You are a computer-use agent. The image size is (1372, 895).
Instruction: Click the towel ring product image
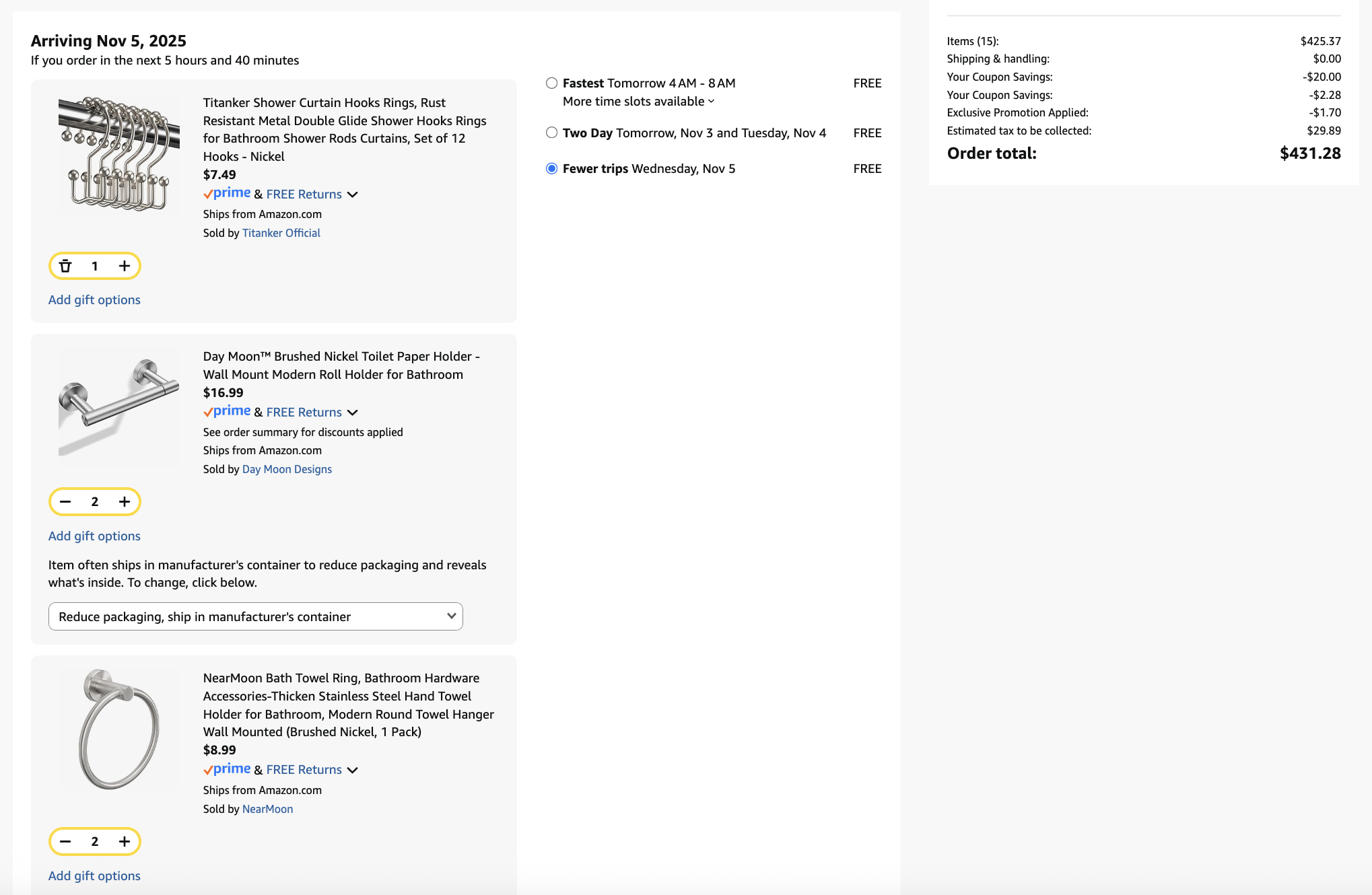[119, 729]
